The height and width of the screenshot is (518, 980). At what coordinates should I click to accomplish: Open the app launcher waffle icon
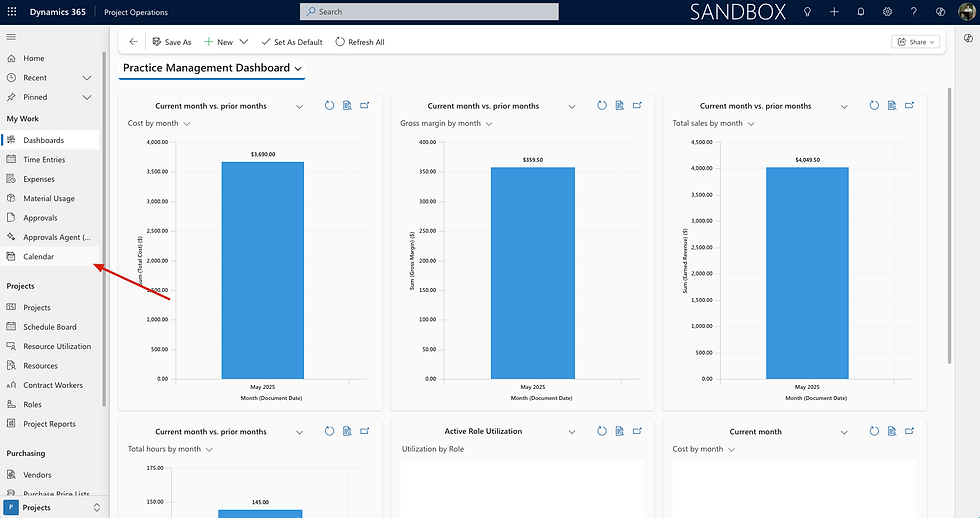(x=12, y=12)
